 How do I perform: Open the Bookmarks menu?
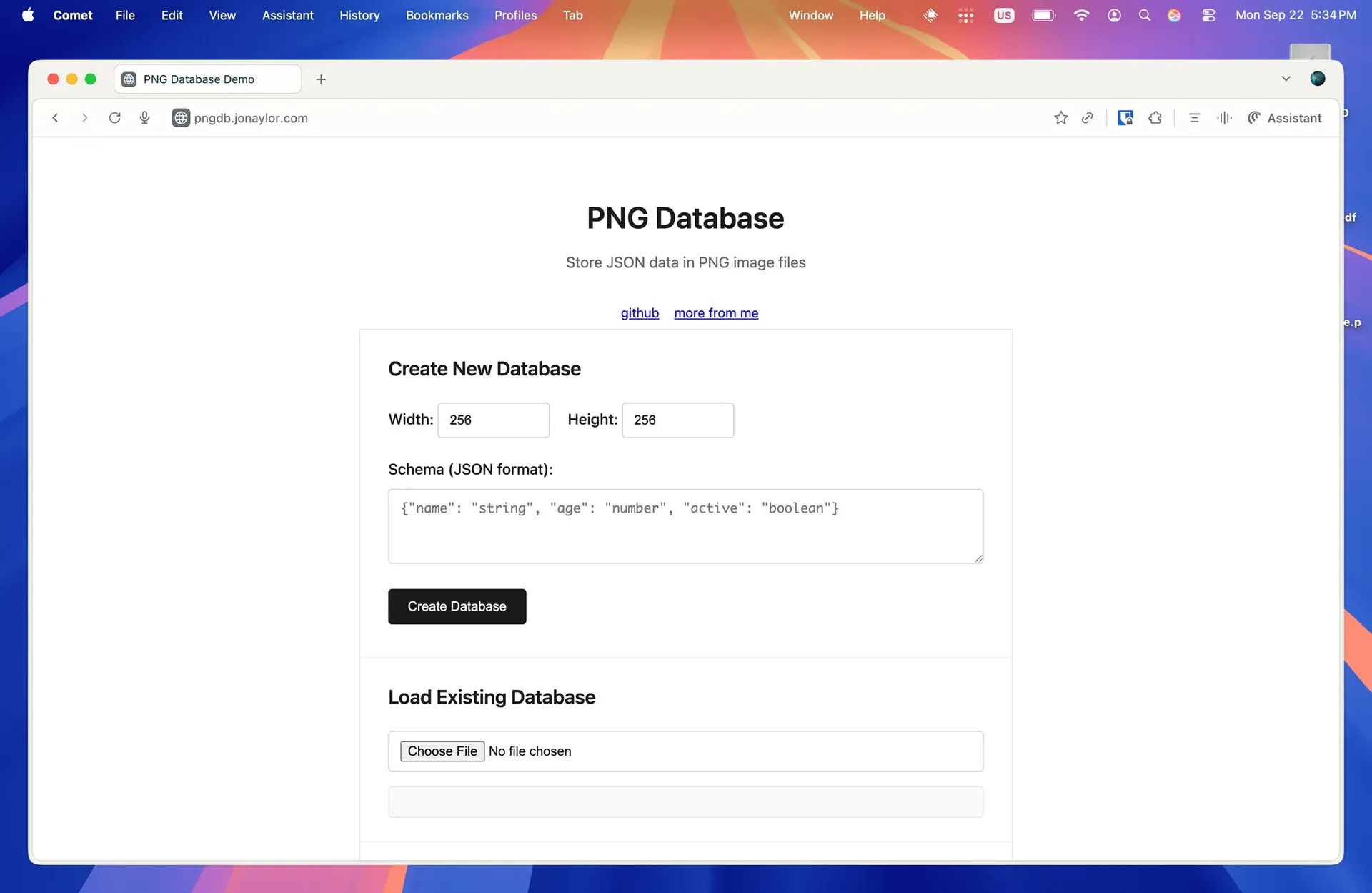pos(437,15)
